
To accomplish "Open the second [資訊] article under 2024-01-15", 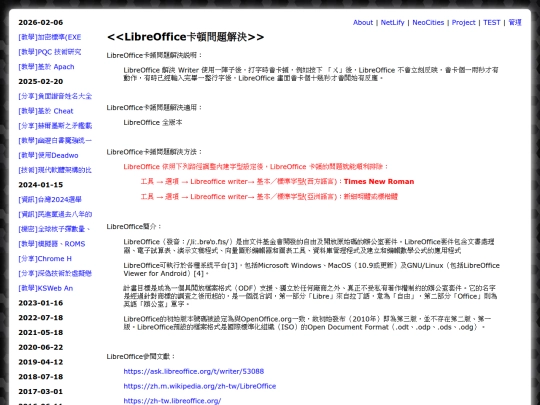I will 55,214.
